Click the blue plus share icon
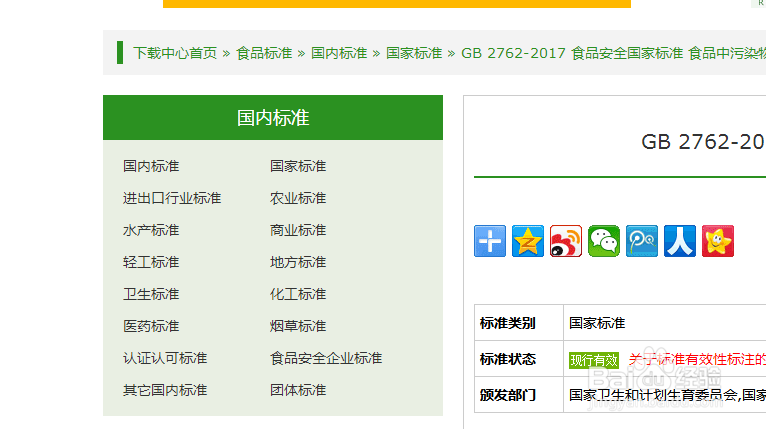Image resolution: width=766 pixels, height=429 pixels. pos(489,241)
